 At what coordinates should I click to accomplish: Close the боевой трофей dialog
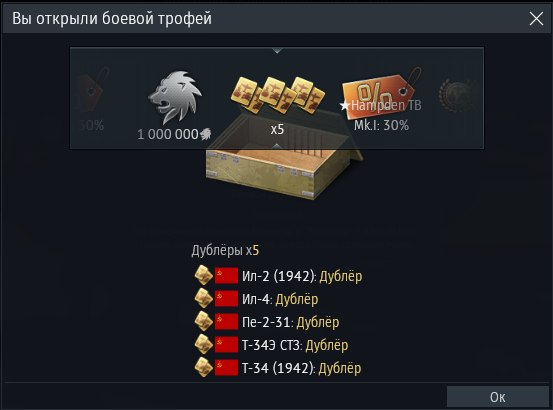click(x=536, y=18)
